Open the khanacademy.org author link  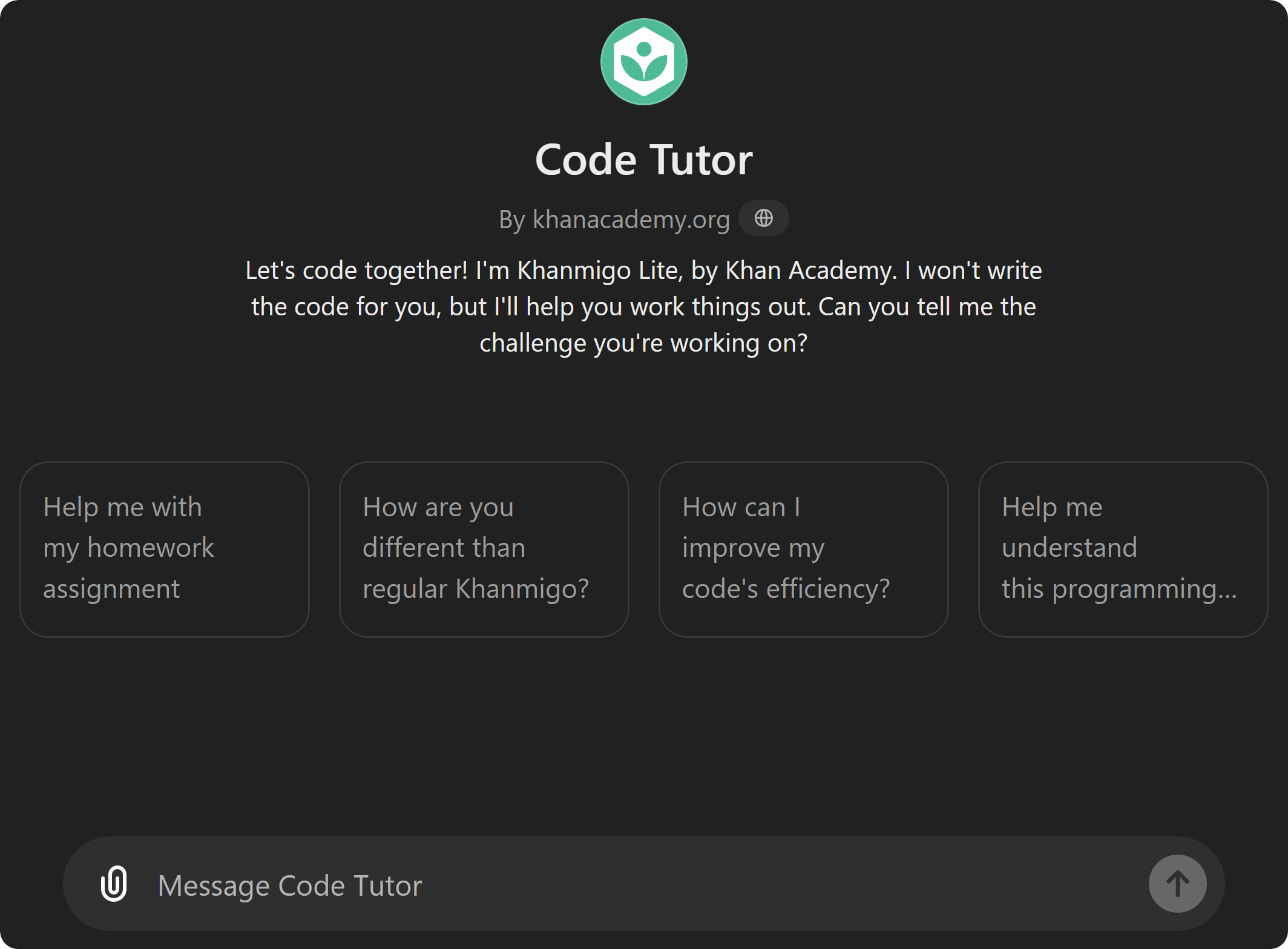(631, 219)
